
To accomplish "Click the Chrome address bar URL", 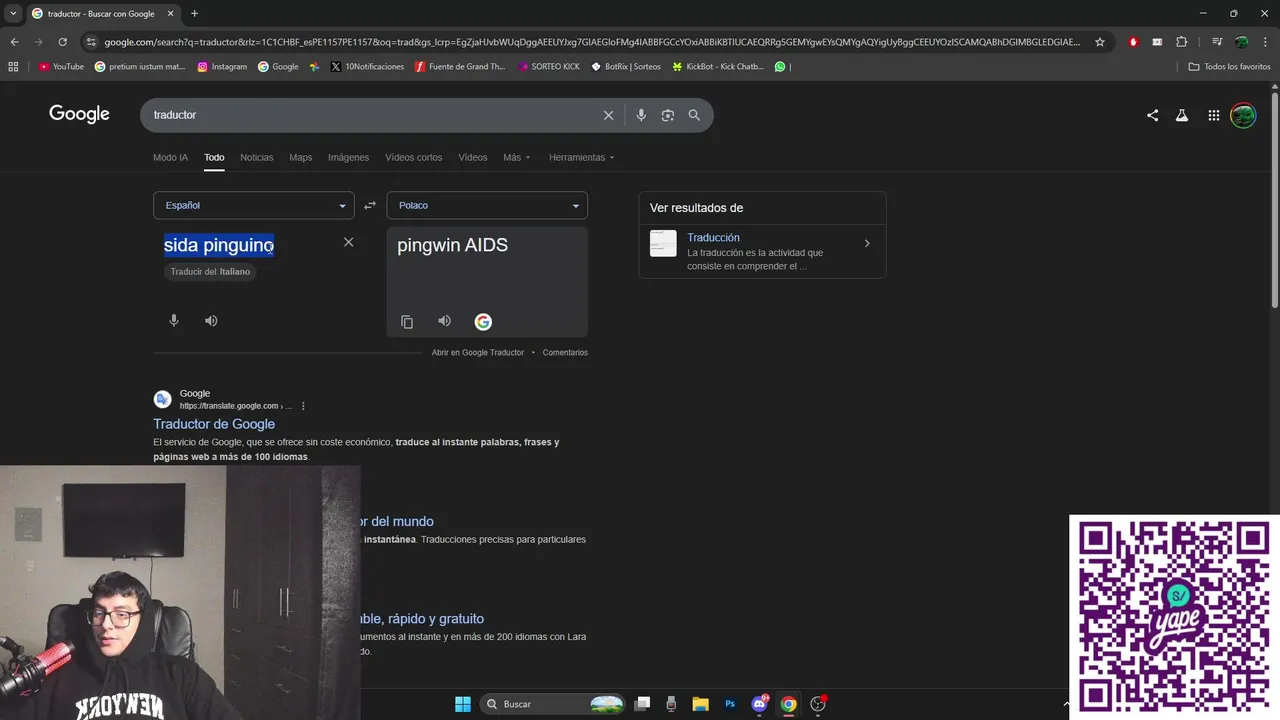I will point(592,42).
